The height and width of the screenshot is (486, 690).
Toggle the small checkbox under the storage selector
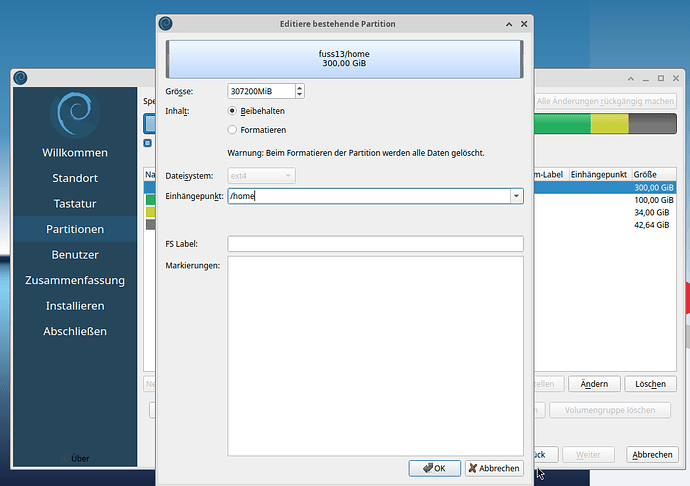click(148, 143)
